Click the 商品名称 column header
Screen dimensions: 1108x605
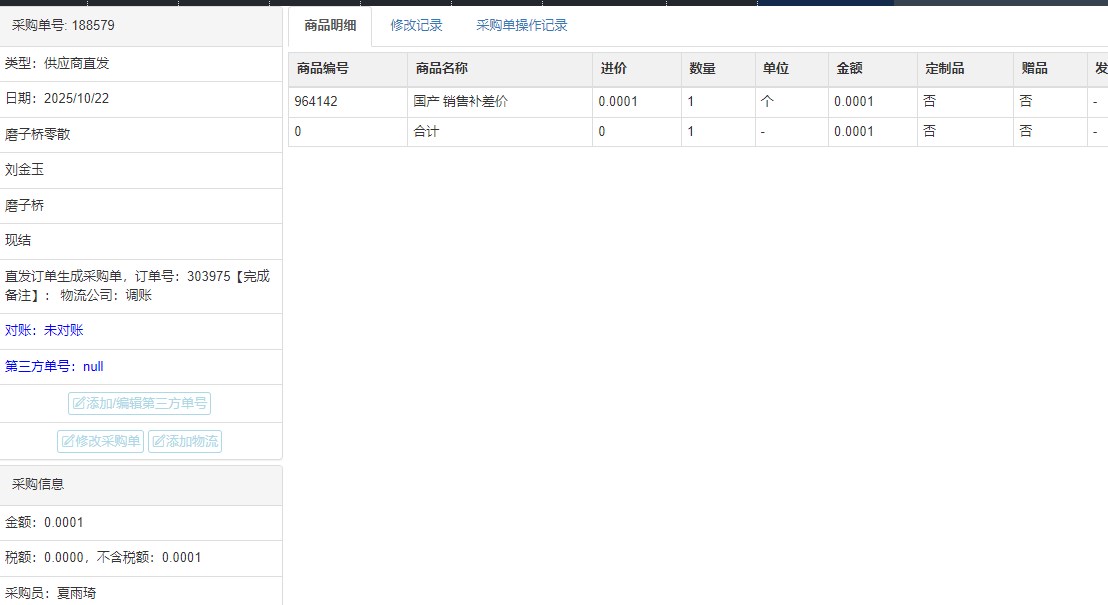point(441,69)
